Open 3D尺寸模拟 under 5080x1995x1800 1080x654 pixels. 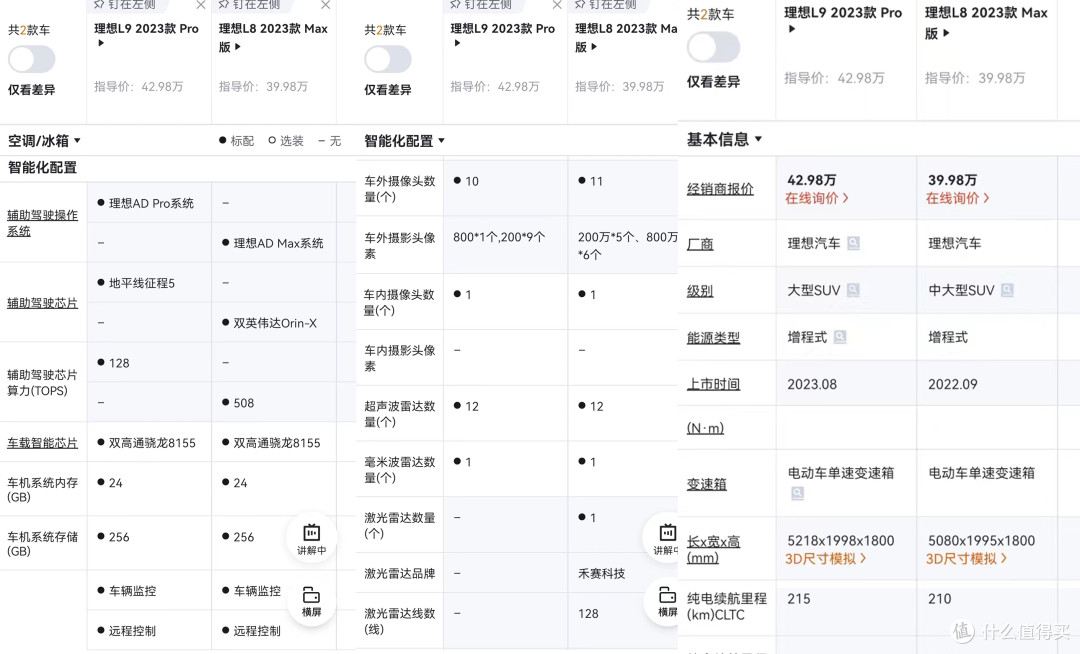[966, 559]
